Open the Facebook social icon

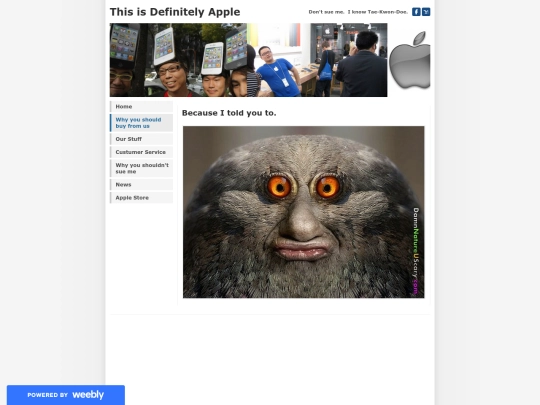pyautogui.click(x=416, y=12)
